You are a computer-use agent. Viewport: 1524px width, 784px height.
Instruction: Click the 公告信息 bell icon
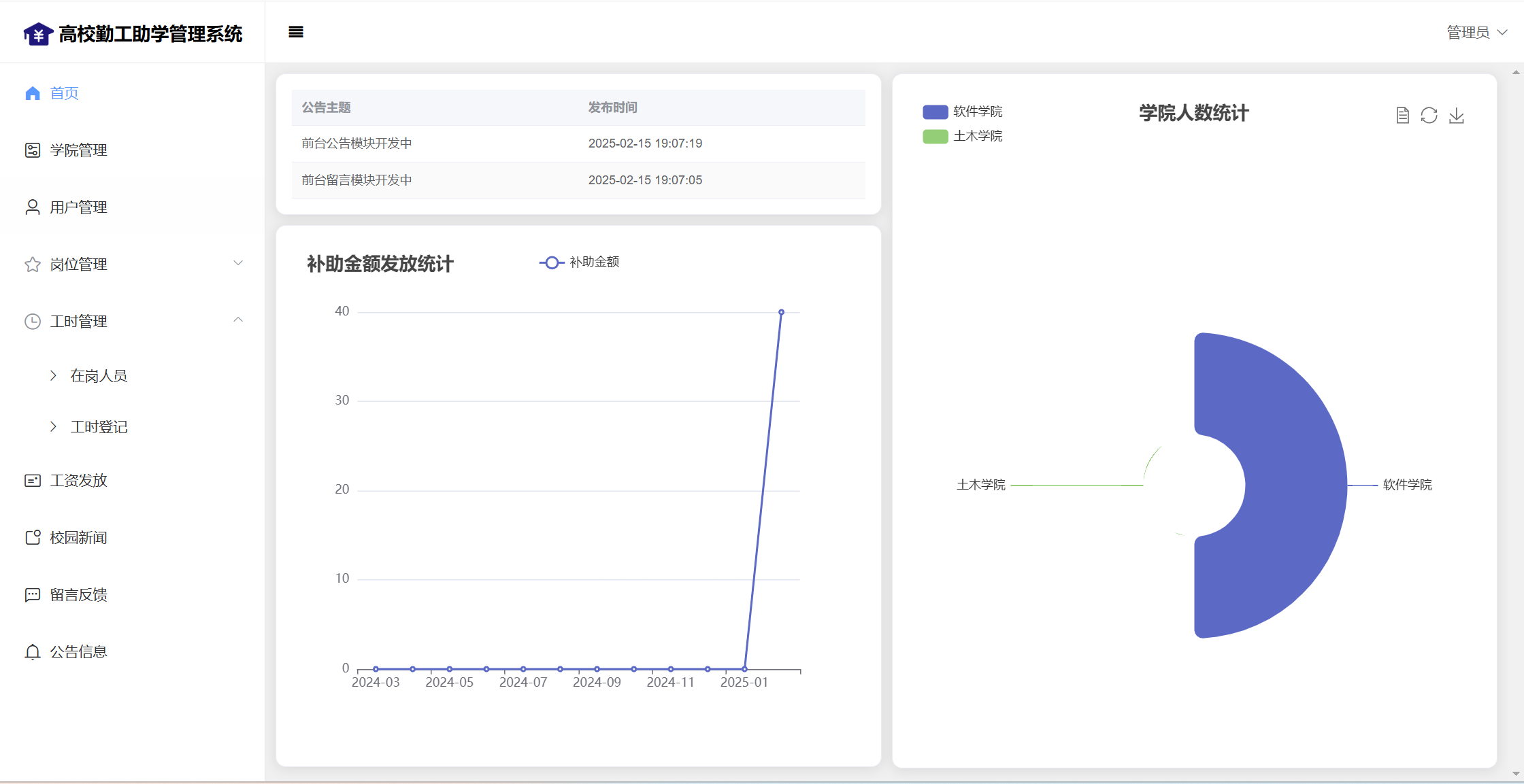[33, 652]
